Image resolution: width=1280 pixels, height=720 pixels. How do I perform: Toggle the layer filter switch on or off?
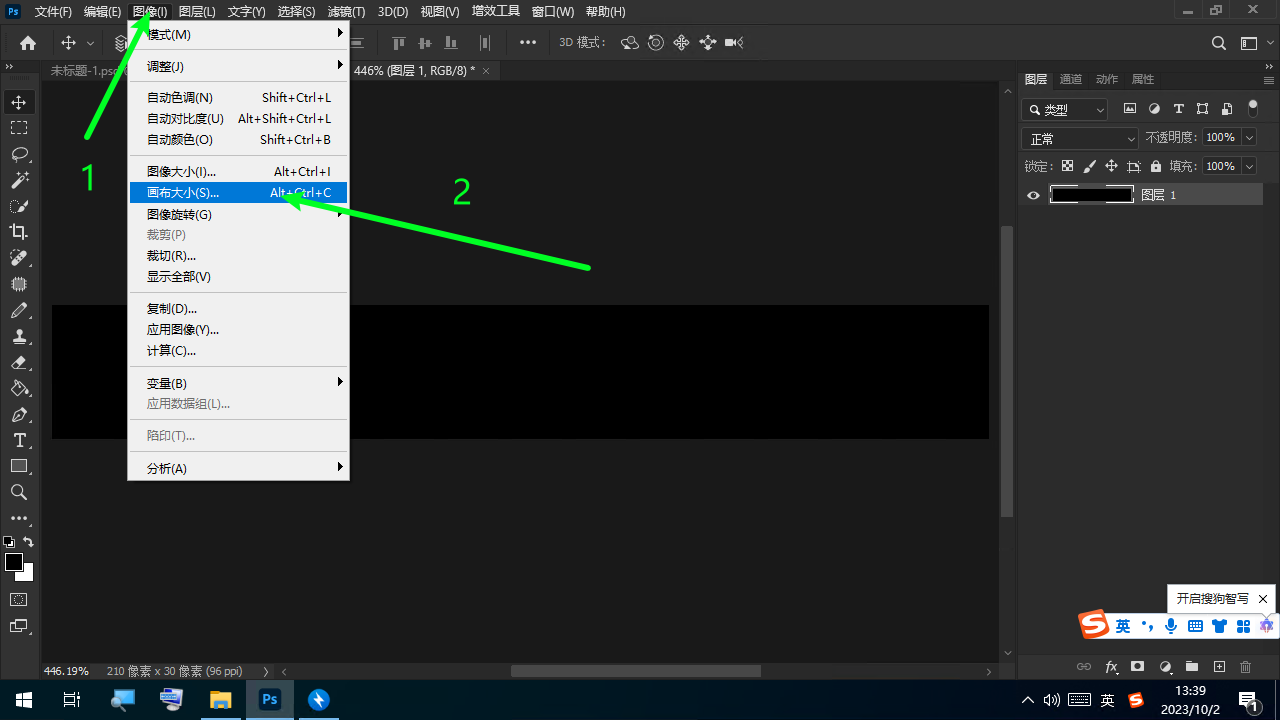pos(1253,109)
